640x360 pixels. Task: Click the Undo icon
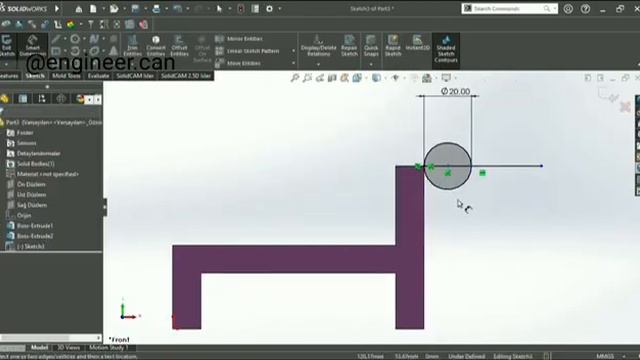pyautogui.click(x=177, y=9)
